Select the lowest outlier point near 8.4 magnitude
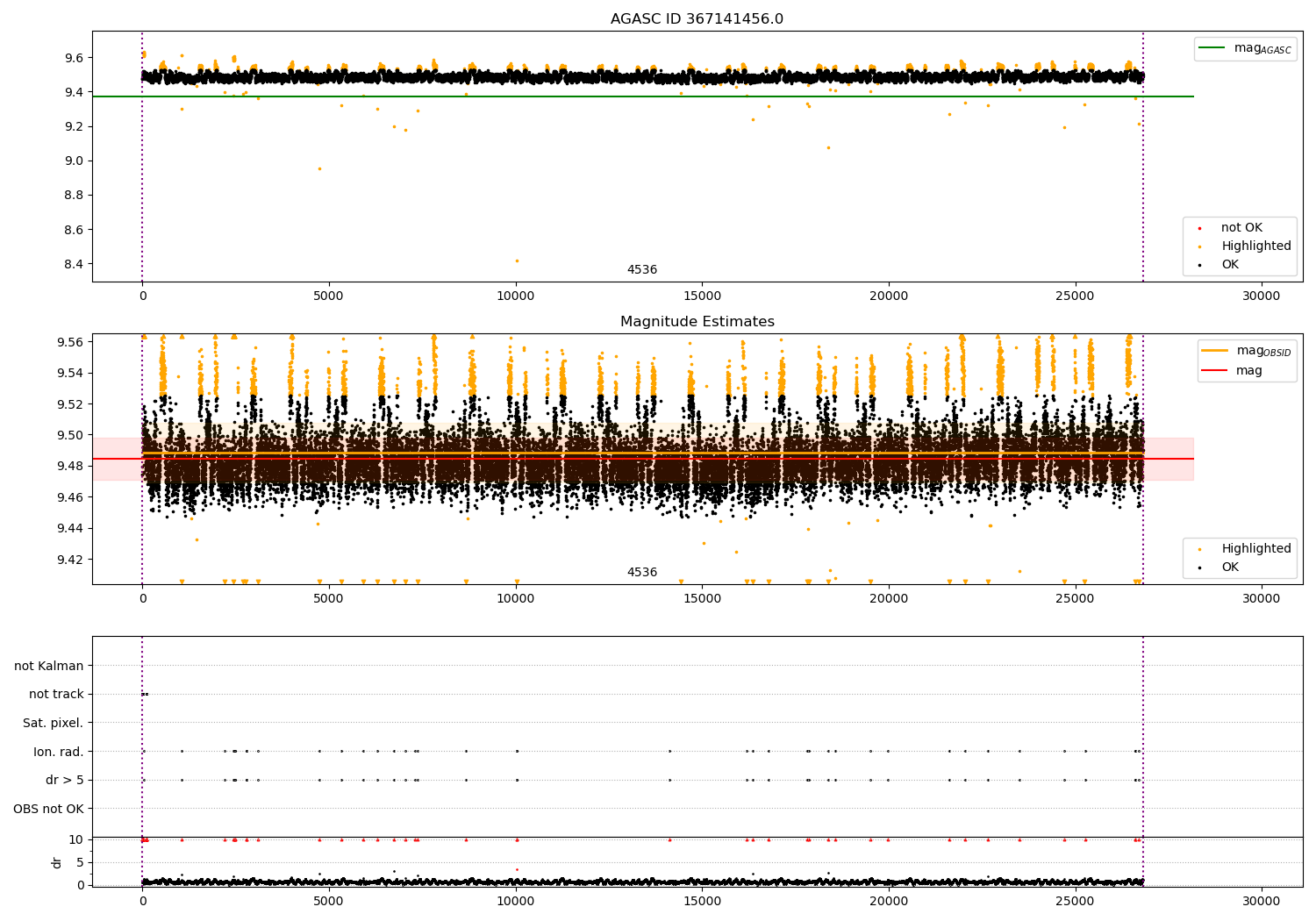Screen dimensions: 1316x921 [x=517, y=261]
